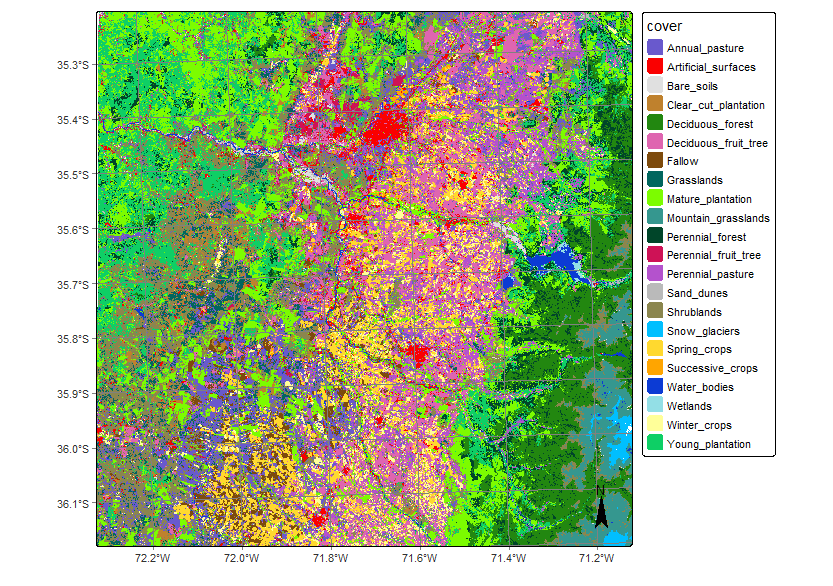Select the Water_bodies blue legend swatch
833x586 pixels.
click(x=655, y=387)
